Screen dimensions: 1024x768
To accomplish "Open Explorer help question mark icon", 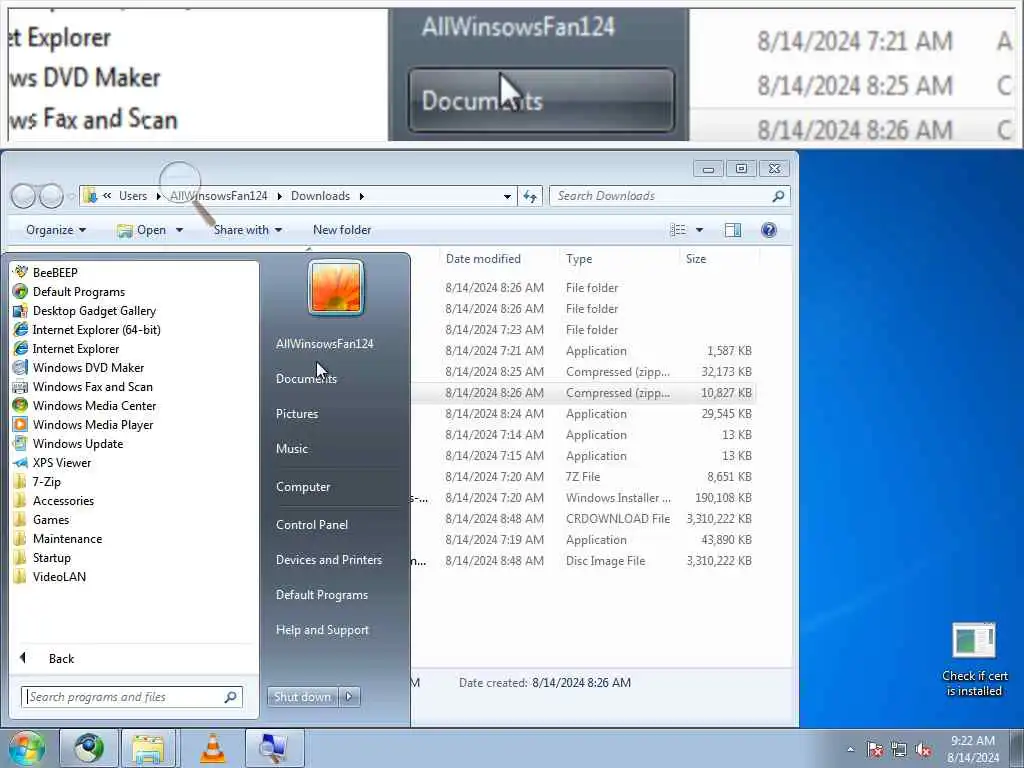I will (x=769, y=230).
